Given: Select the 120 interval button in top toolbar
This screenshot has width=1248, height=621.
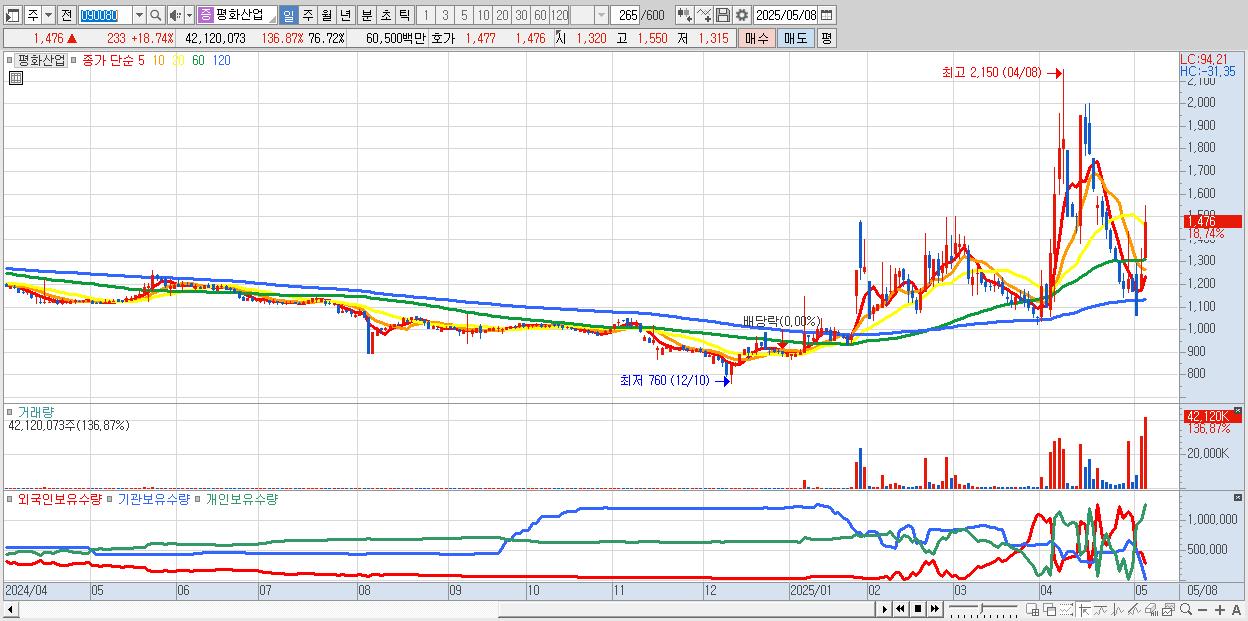Looking at the screenshot, I should [560, 15].
